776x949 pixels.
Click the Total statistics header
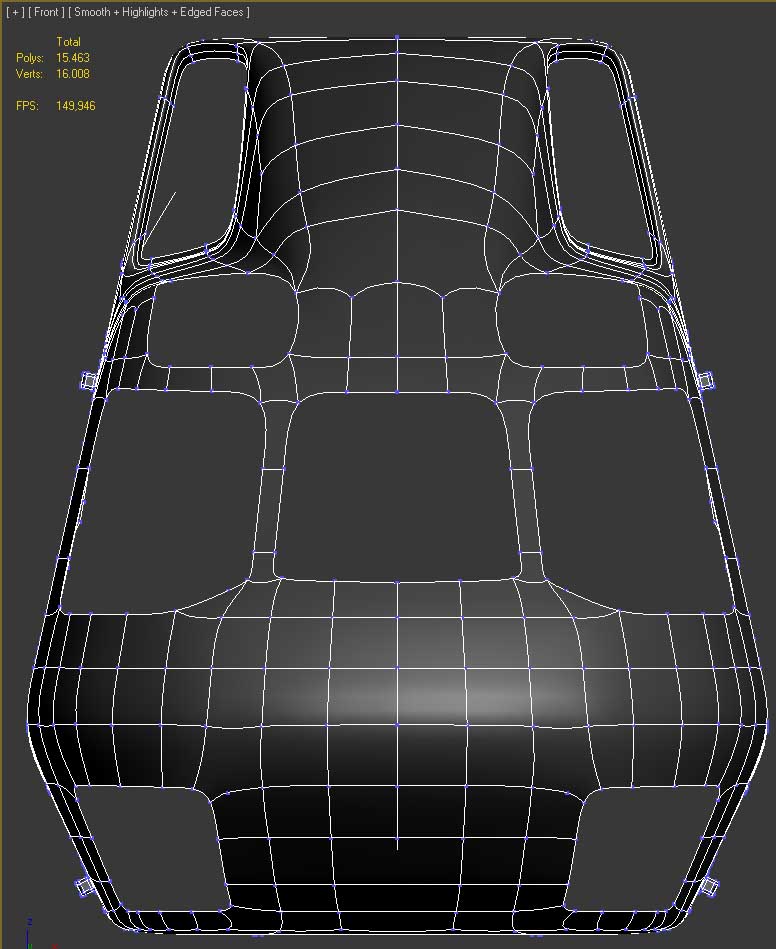point(68,42)
